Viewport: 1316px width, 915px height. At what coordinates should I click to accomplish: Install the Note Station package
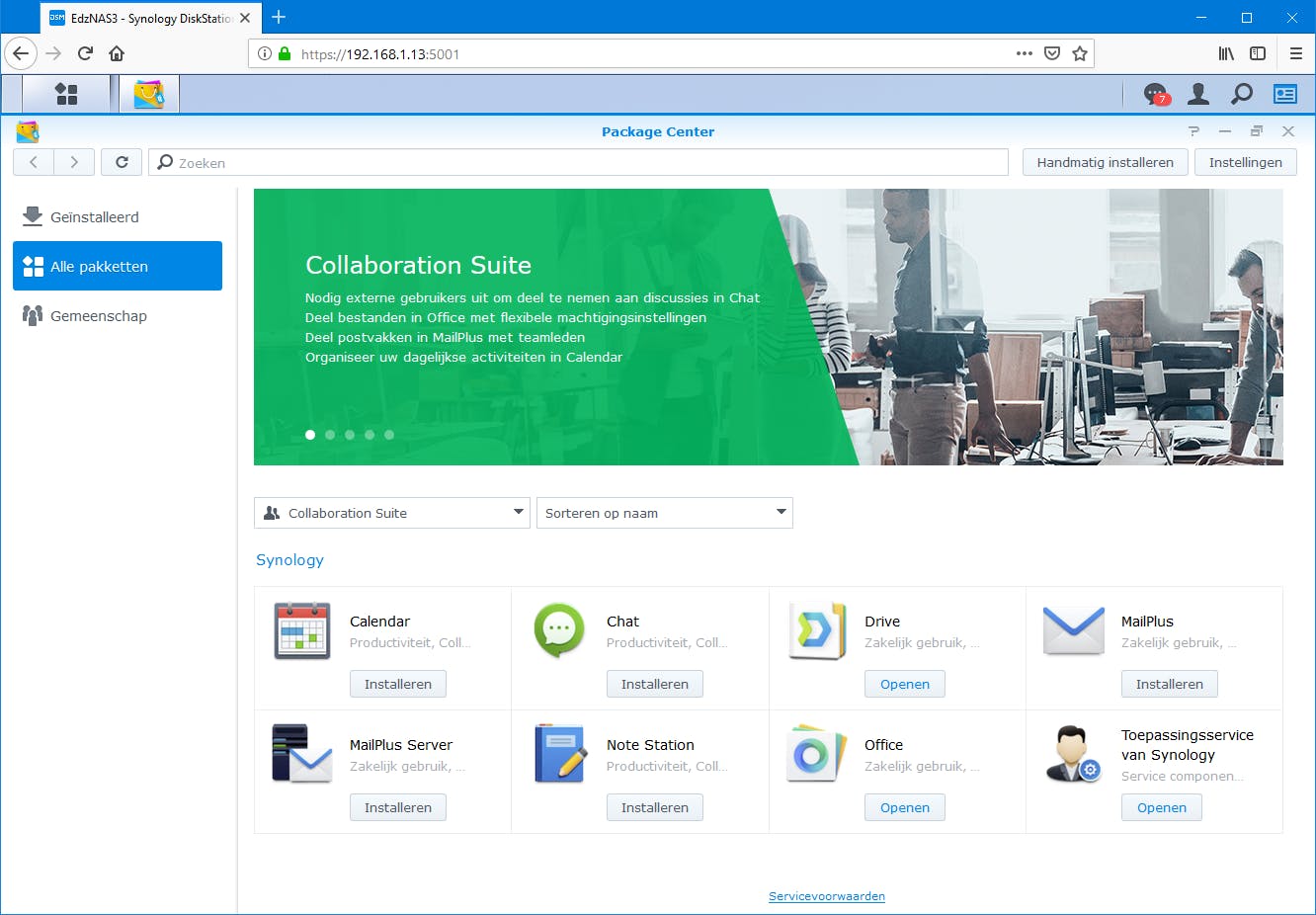[x=655, y=807]
